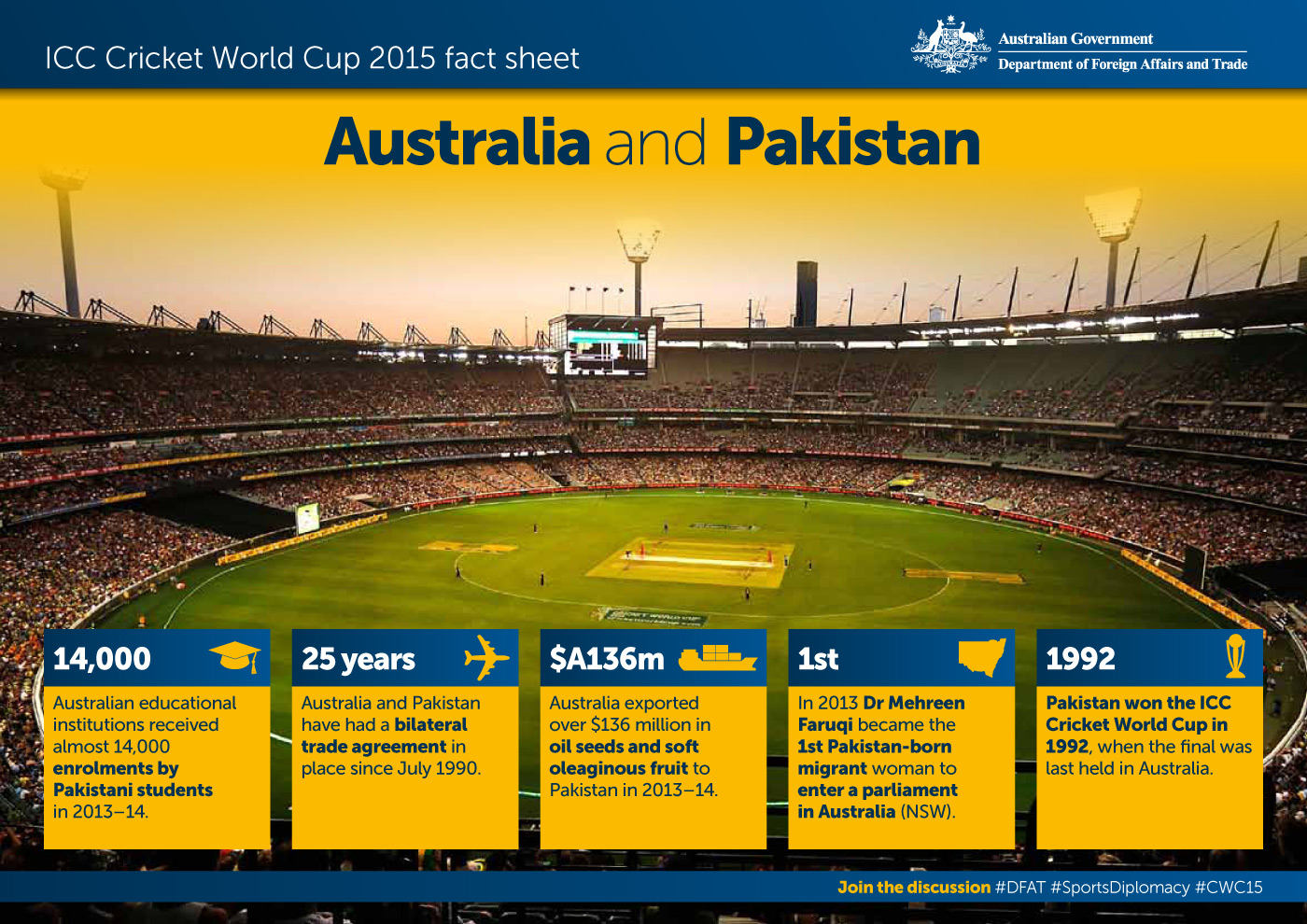Click the word Australia in the headline
The image size is (1307, 924).
pyautogui.click(x=457, y=142)
